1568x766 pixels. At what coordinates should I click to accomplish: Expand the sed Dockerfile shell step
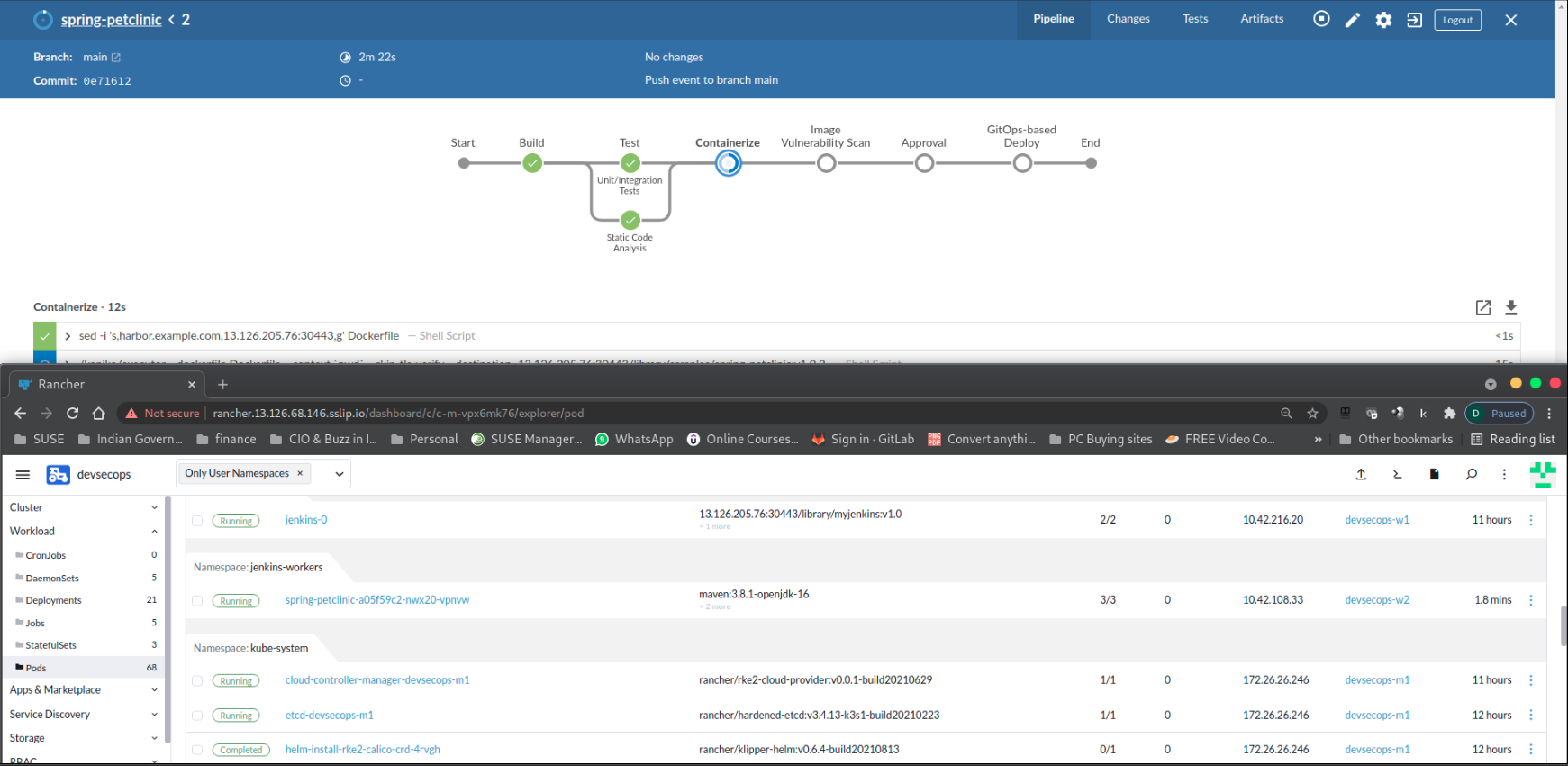[x=68, y=336]
